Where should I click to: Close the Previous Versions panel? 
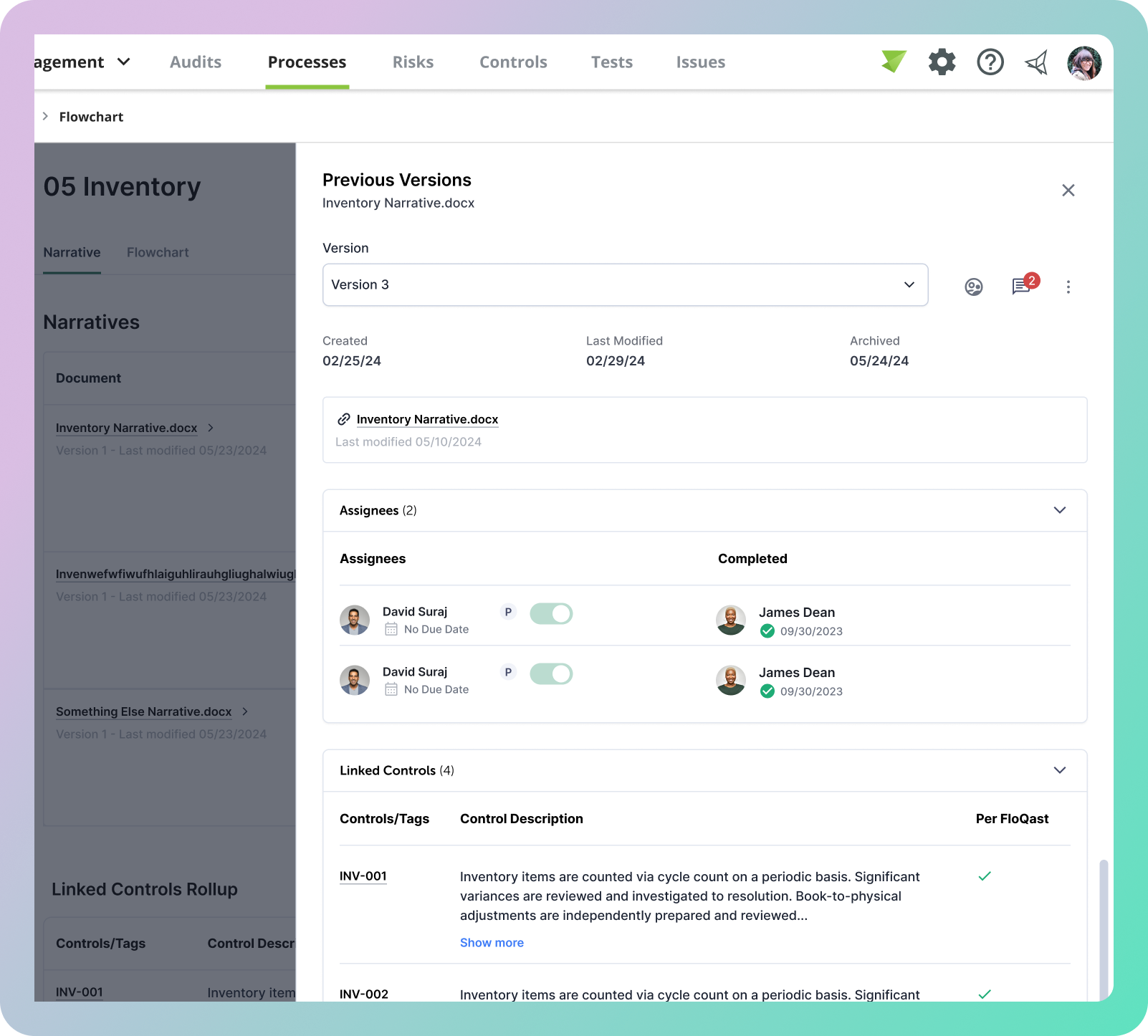click(x=1068, y=190)
